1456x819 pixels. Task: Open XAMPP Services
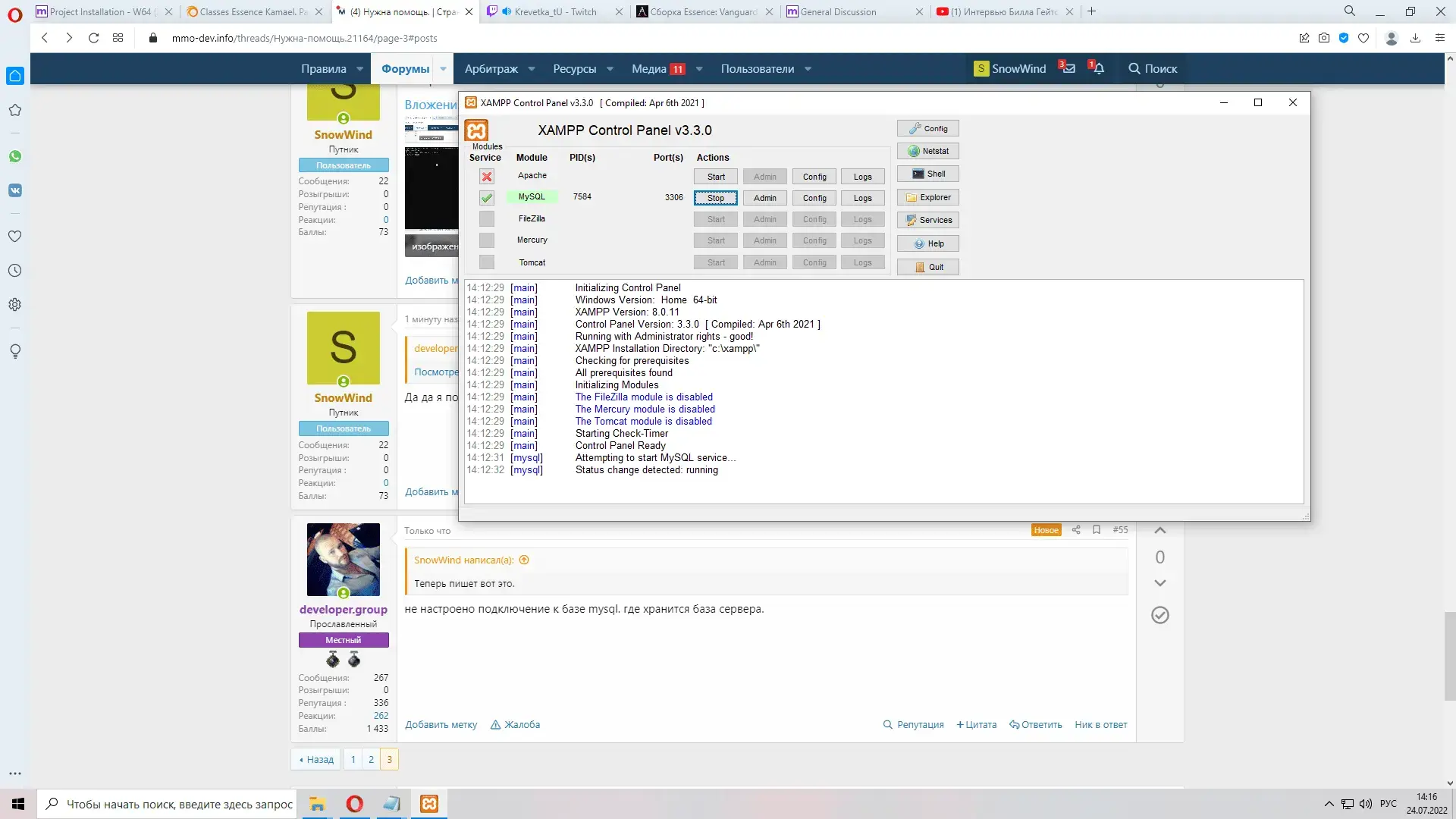pyautogui.click(x=928, y=220)
